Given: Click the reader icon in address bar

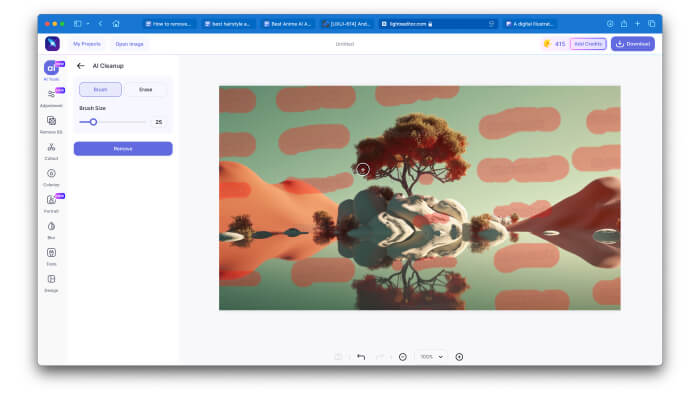Looking at the screenshot, I should (491, 24).
